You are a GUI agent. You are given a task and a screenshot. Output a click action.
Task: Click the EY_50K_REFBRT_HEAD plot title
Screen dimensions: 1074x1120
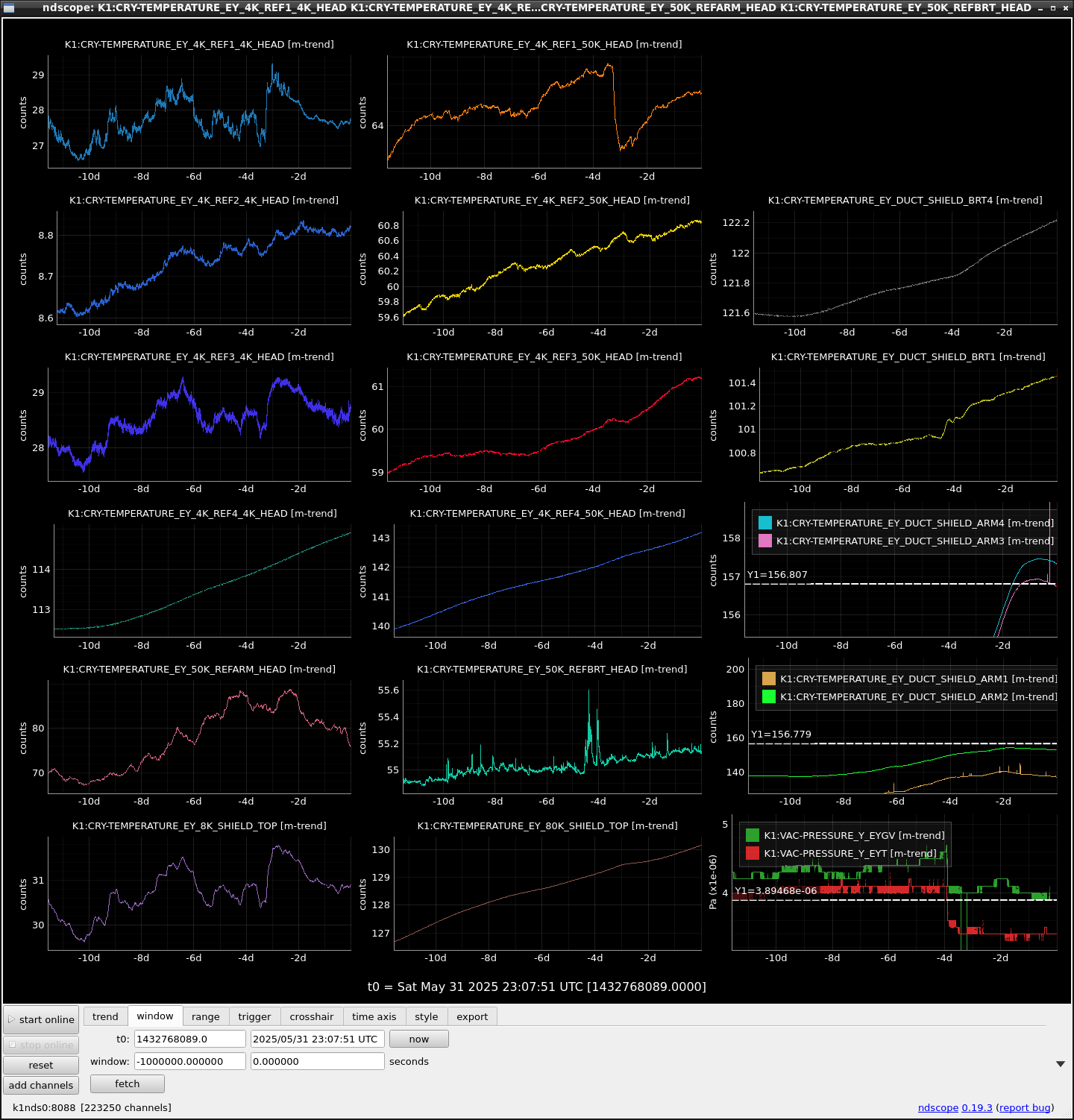click(x=552, y=670)
